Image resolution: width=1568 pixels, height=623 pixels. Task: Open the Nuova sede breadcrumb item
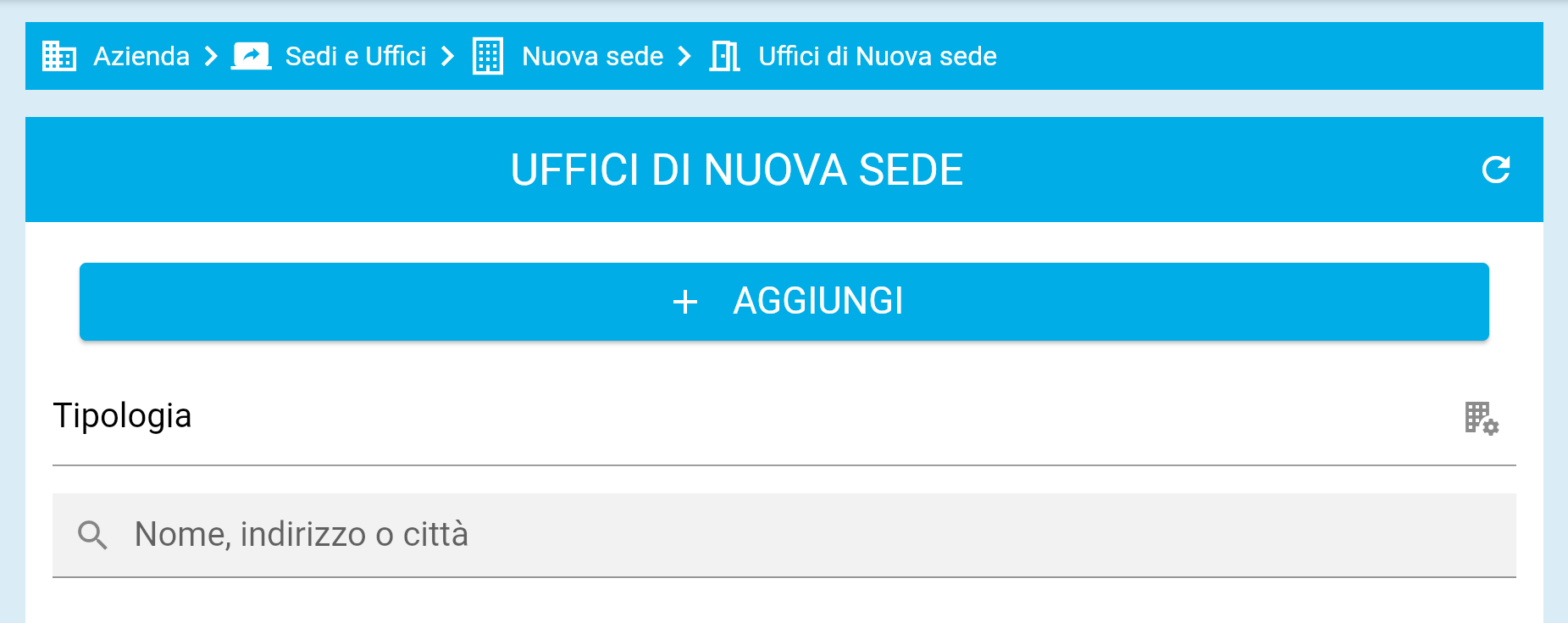(592, 56)
